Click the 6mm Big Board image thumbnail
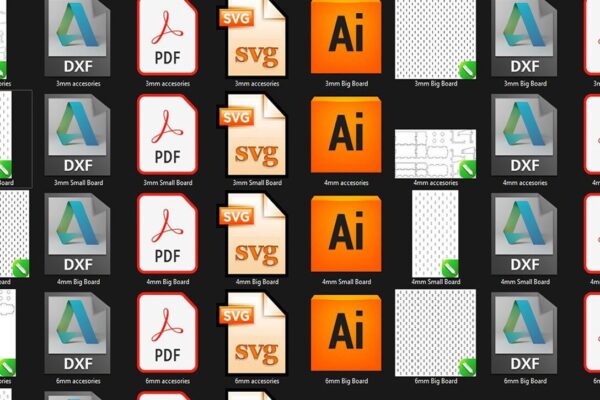This screenshot has height=400, width=600. (x=435, y=333)
